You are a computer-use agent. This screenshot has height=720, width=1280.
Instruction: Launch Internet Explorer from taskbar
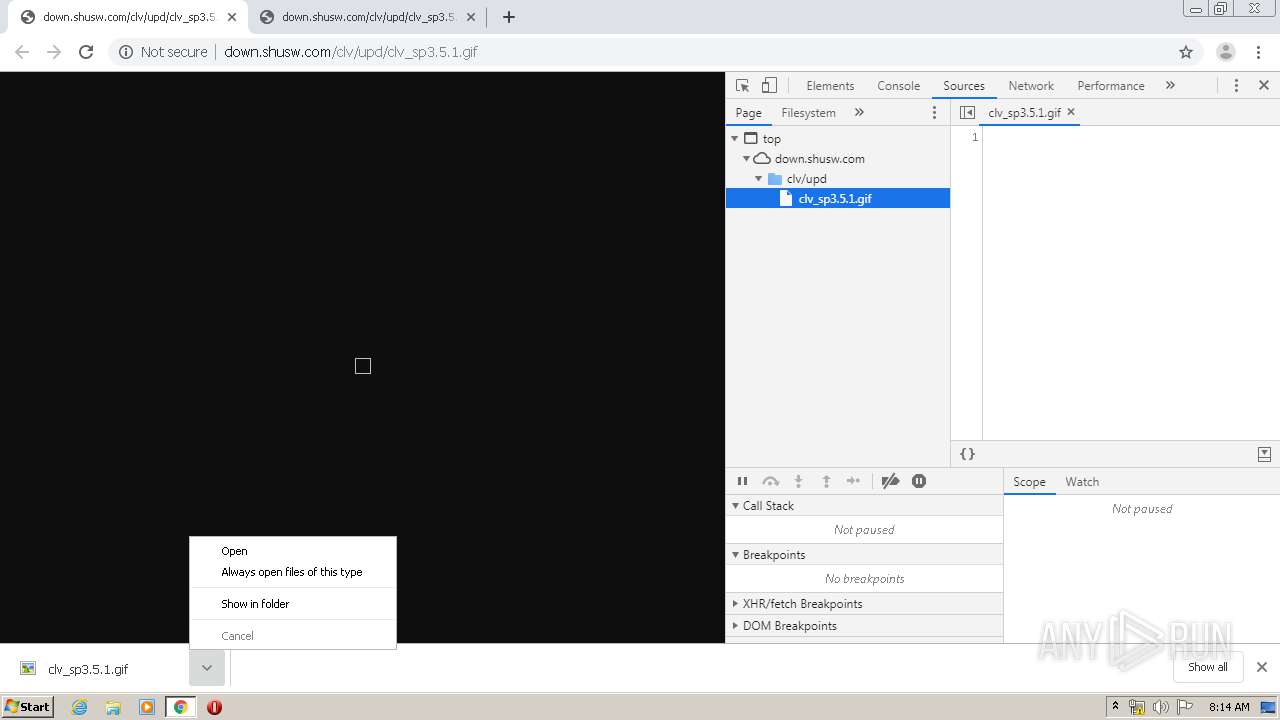pyautogui.click(x=80, y=707)
